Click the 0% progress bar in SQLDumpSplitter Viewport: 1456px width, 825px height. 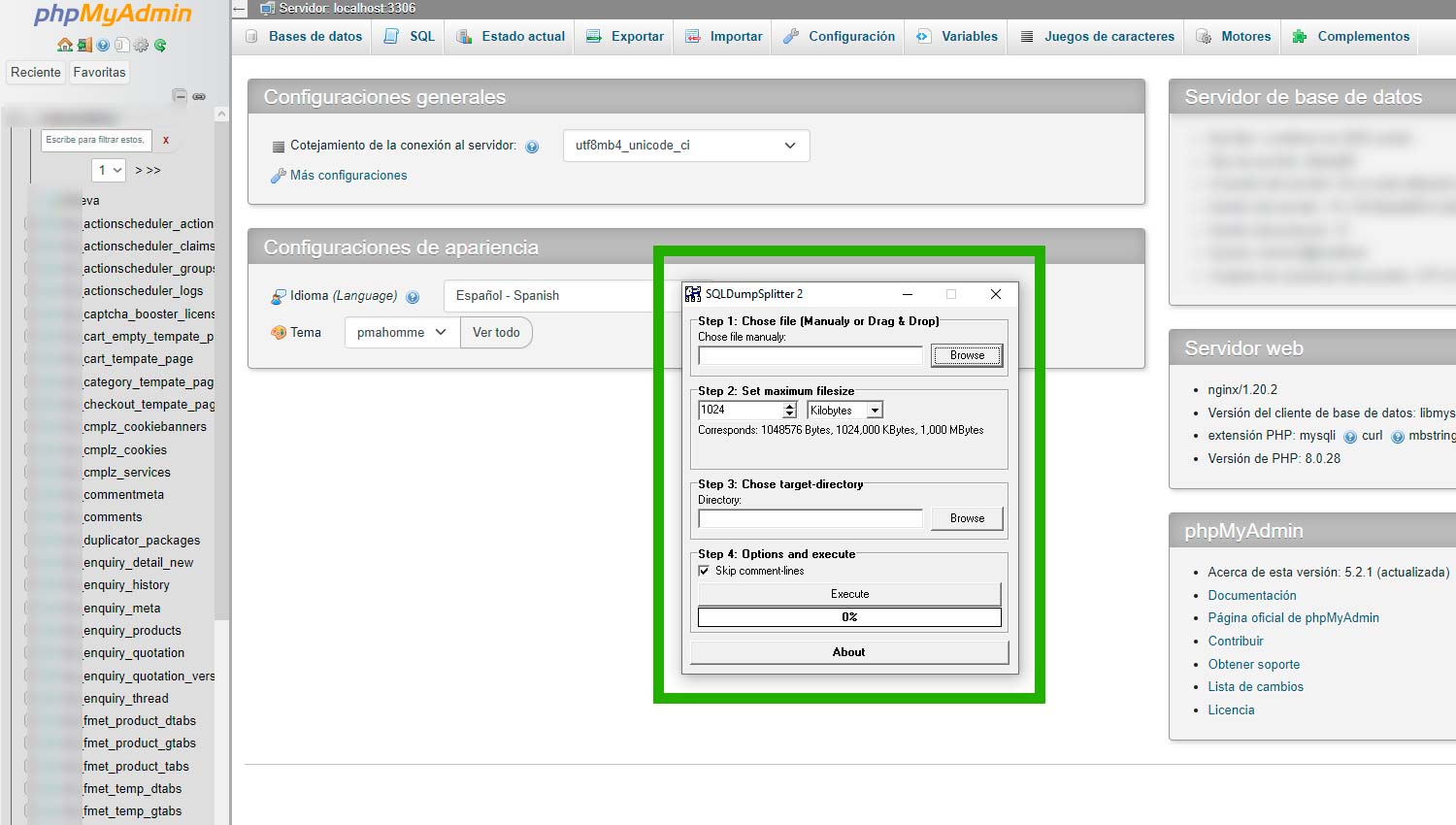coord(849,617)
